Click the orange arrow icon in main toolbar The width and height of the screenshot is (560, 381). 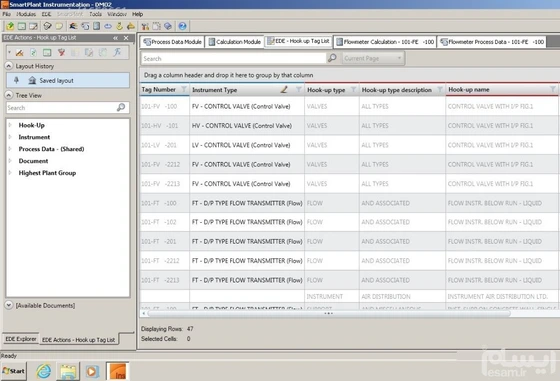click(131, 26)
